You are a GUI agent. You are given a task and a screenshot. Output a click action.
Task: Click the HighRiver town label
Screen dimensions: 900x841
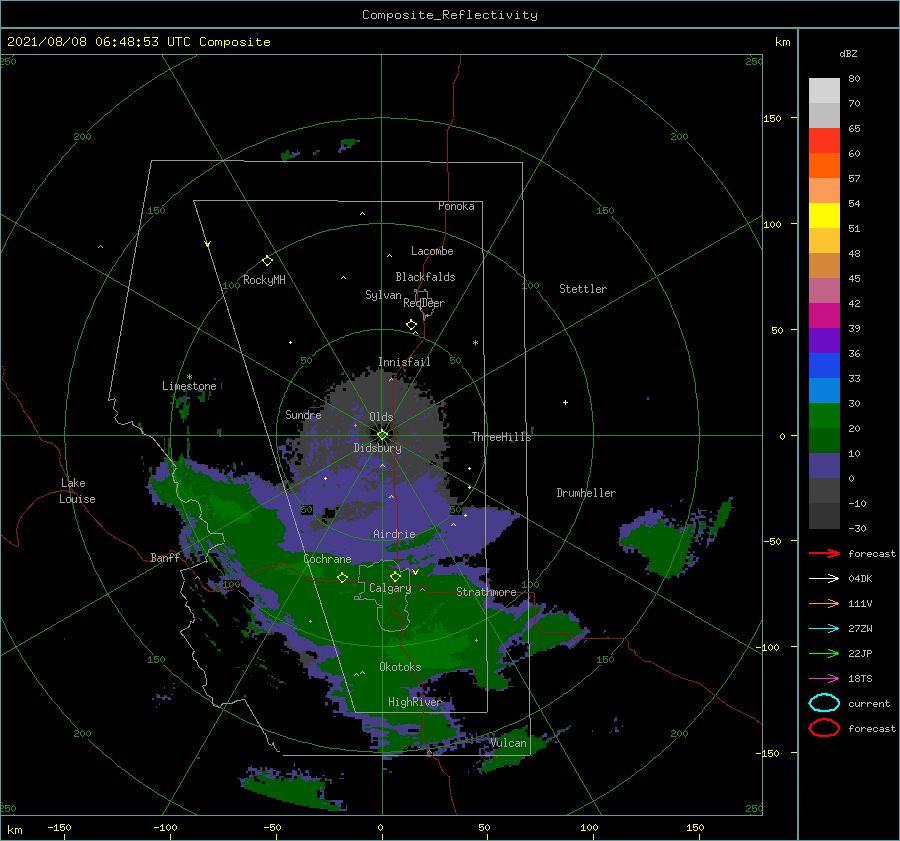(x=415, y=702)
